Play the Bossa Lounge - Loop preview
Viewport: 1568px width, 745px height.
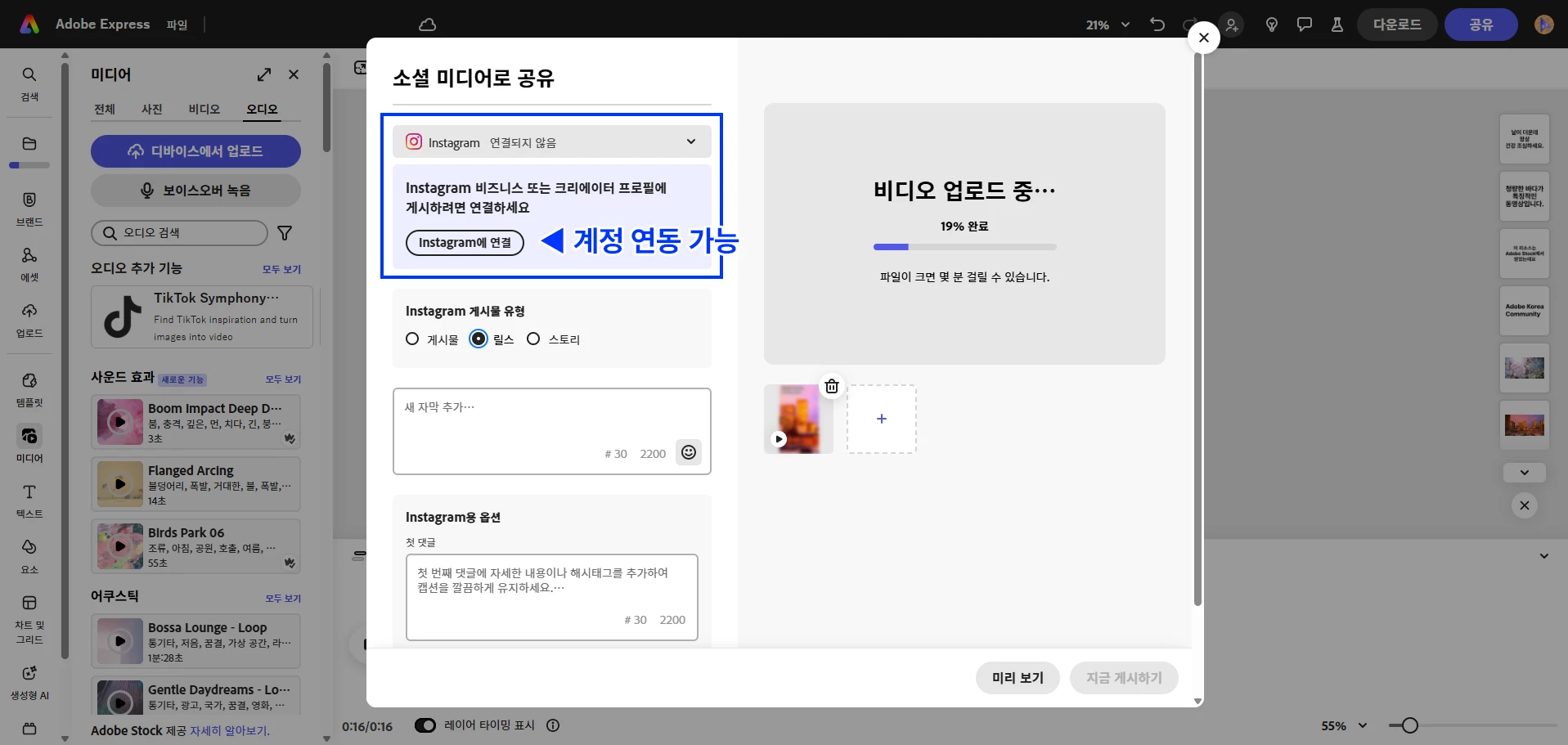pos(120,641)
